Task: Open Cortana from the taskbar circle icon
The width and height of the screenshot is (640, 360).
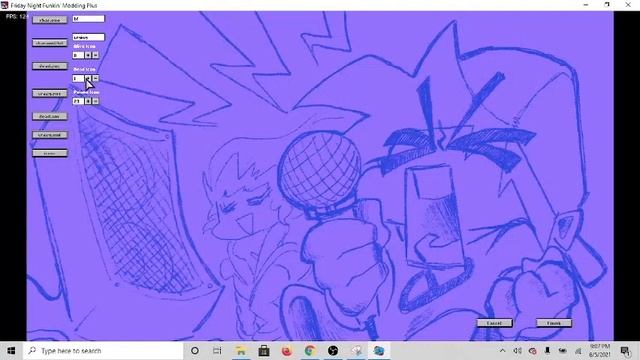Action: pos(195,351)
